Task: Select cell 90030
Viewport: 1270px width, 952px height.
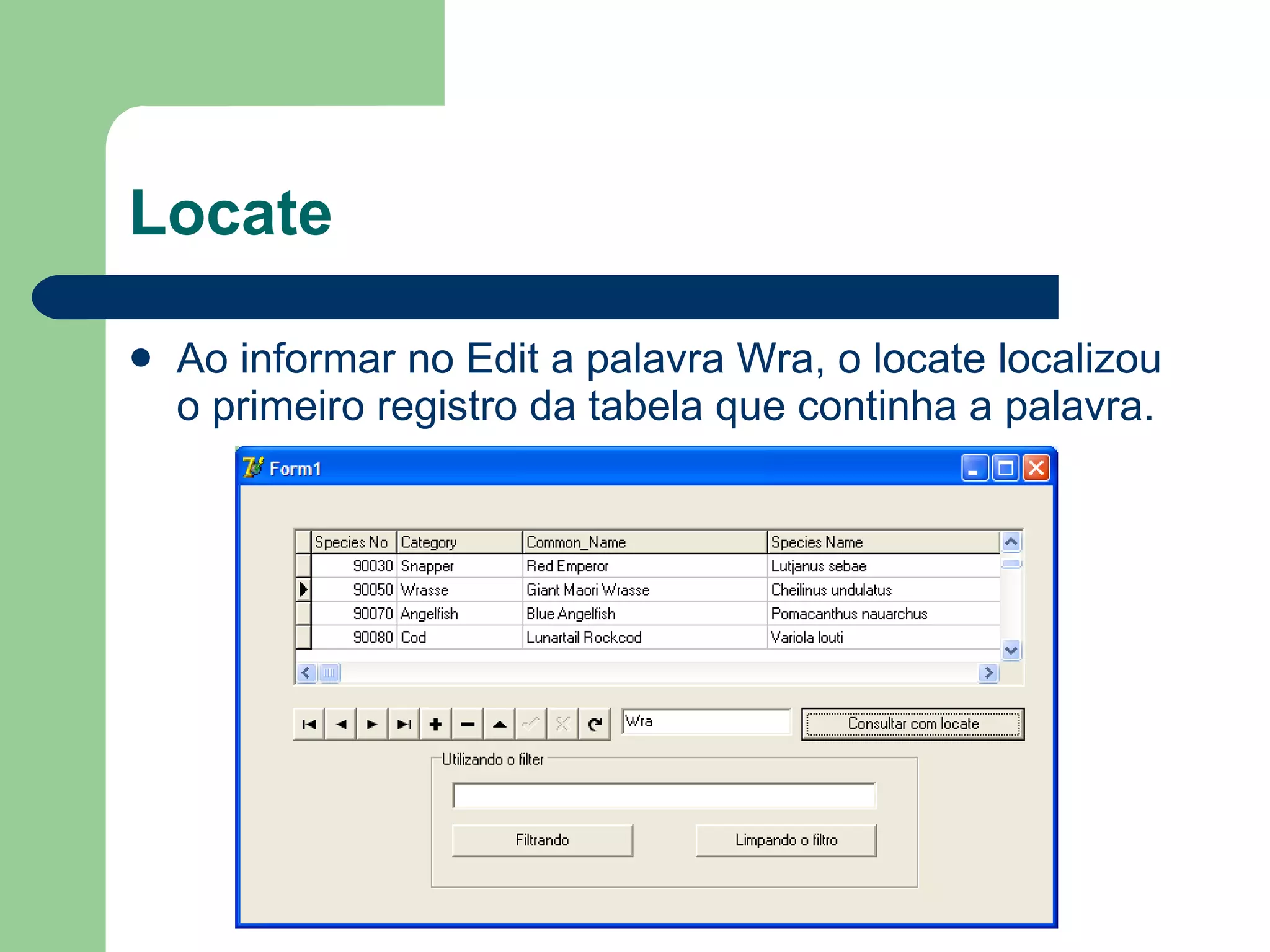Action: click(x=353, y=566)
